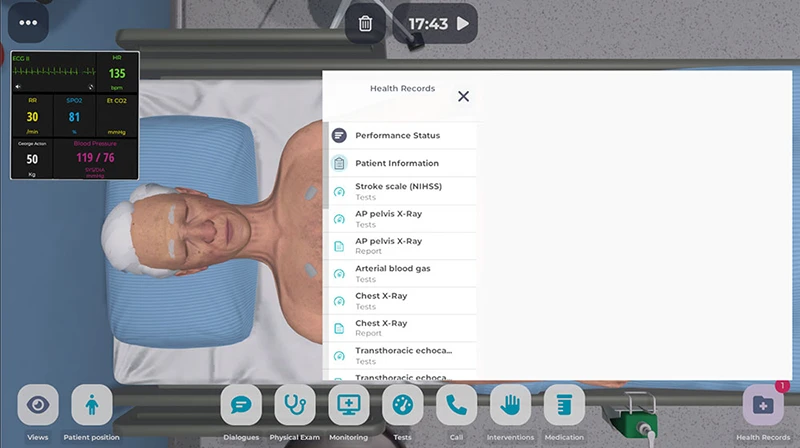800x448 pixels.
Task: Close the Health Records panel
Action: pos(463,96)
